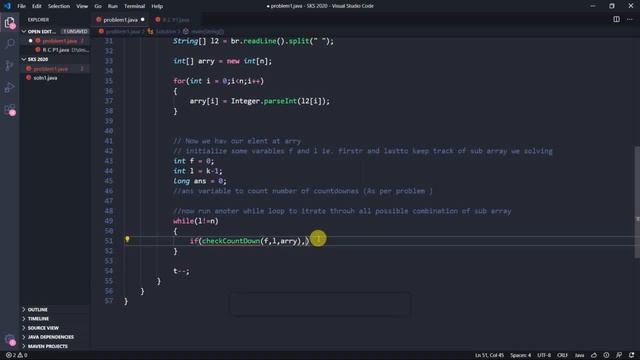Click the VS Code logo icon
Image resolution: width=640 pixels, height=360 pixels.
[7, 6]
